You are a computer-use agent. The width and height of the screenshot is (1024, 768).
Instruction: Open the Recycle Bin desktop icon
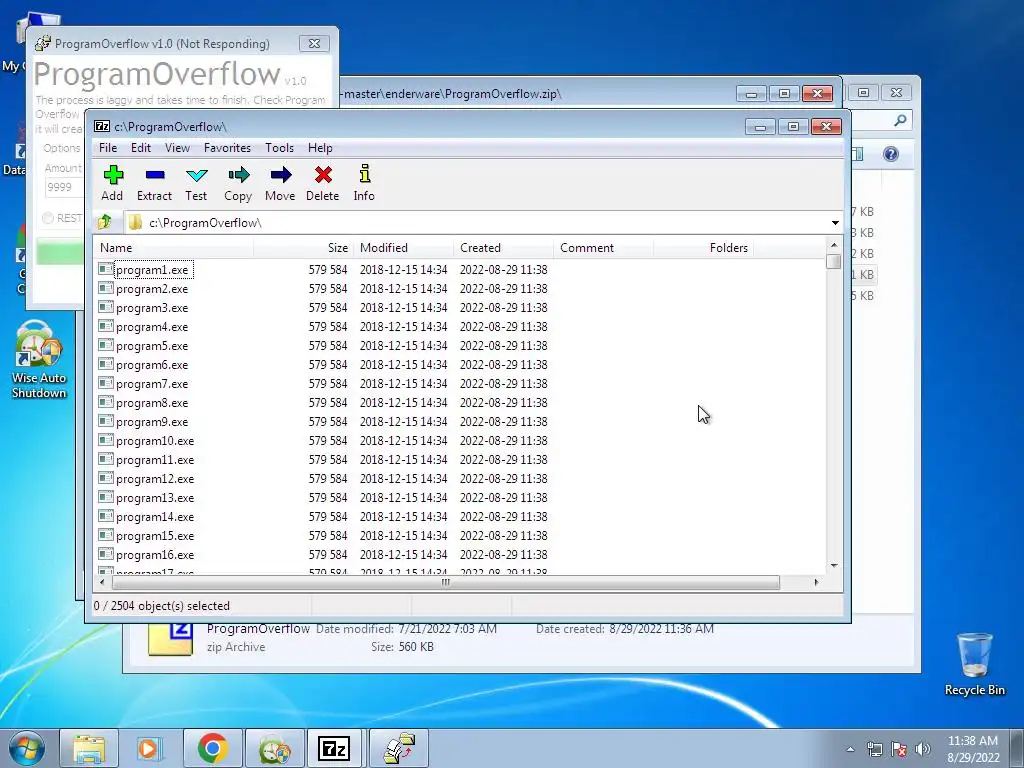coord(974,664)
